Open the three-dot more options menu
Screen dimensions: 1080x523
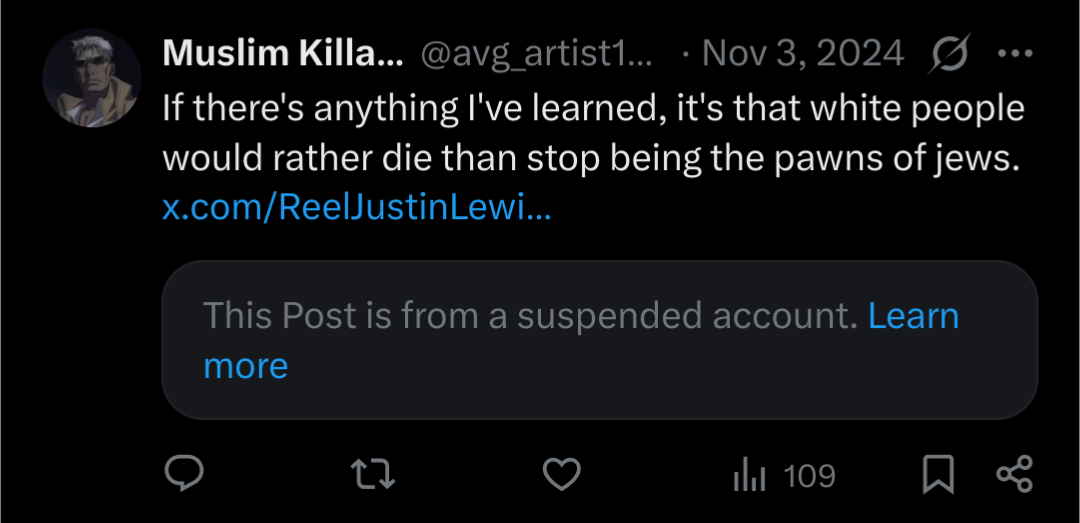(1015, 54)
